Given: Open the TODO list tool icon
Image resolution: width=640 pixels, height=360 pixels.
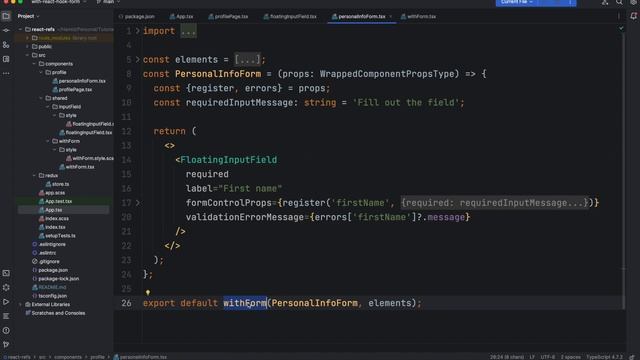Looking at the screenshot, I should [6, 316].
